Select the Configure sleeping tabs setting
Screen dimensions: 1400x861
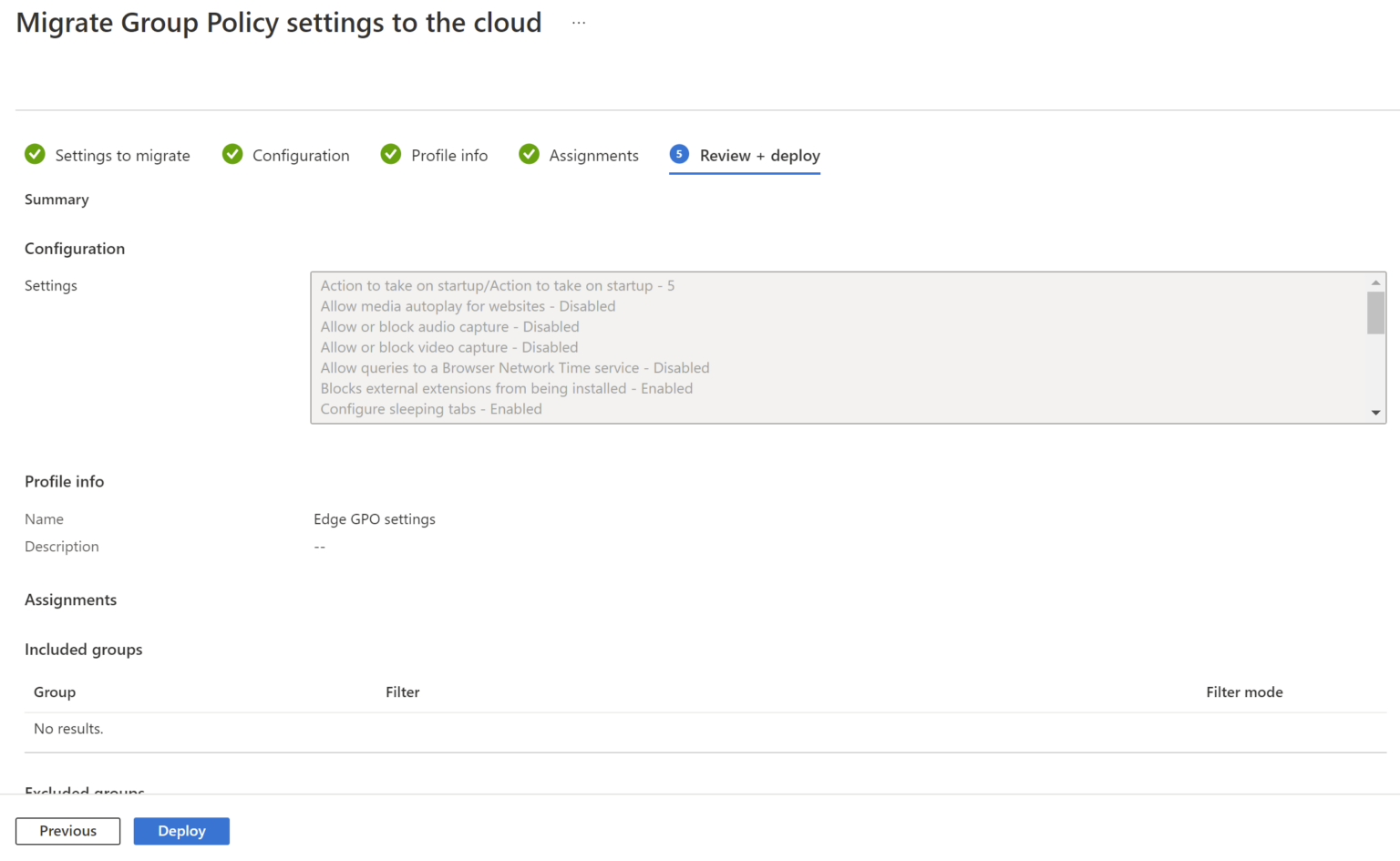430,409
